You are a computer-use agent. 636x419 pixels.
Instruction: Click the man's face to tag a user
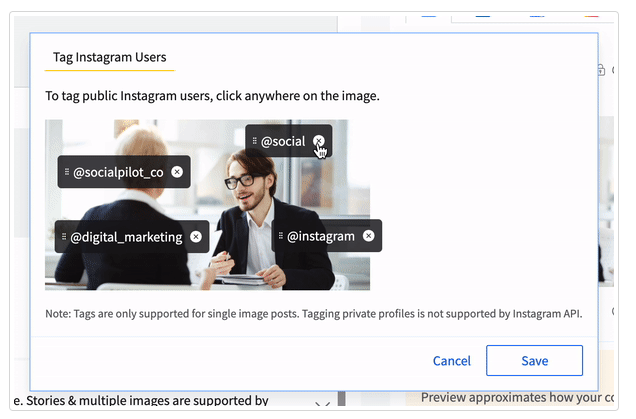tap(245, 185)
